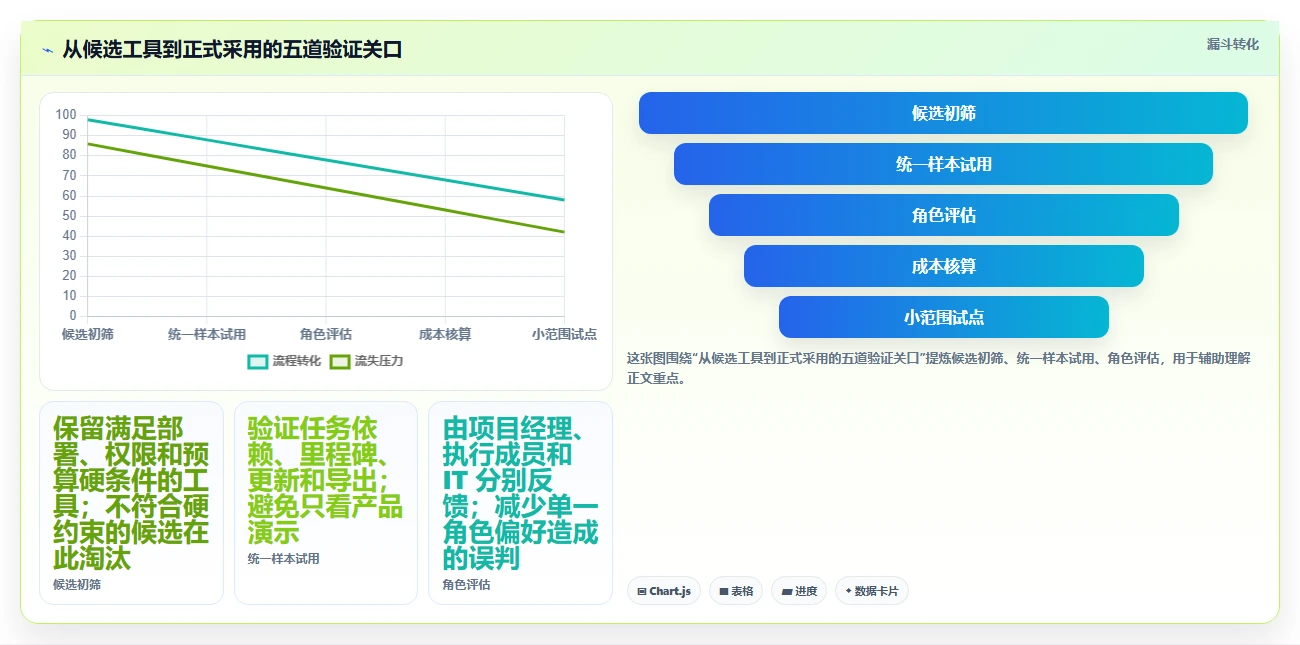Viewport: 1300px width, 645px height.
Task: Click the Chart.js tag chip
Action: click(664, 591)
